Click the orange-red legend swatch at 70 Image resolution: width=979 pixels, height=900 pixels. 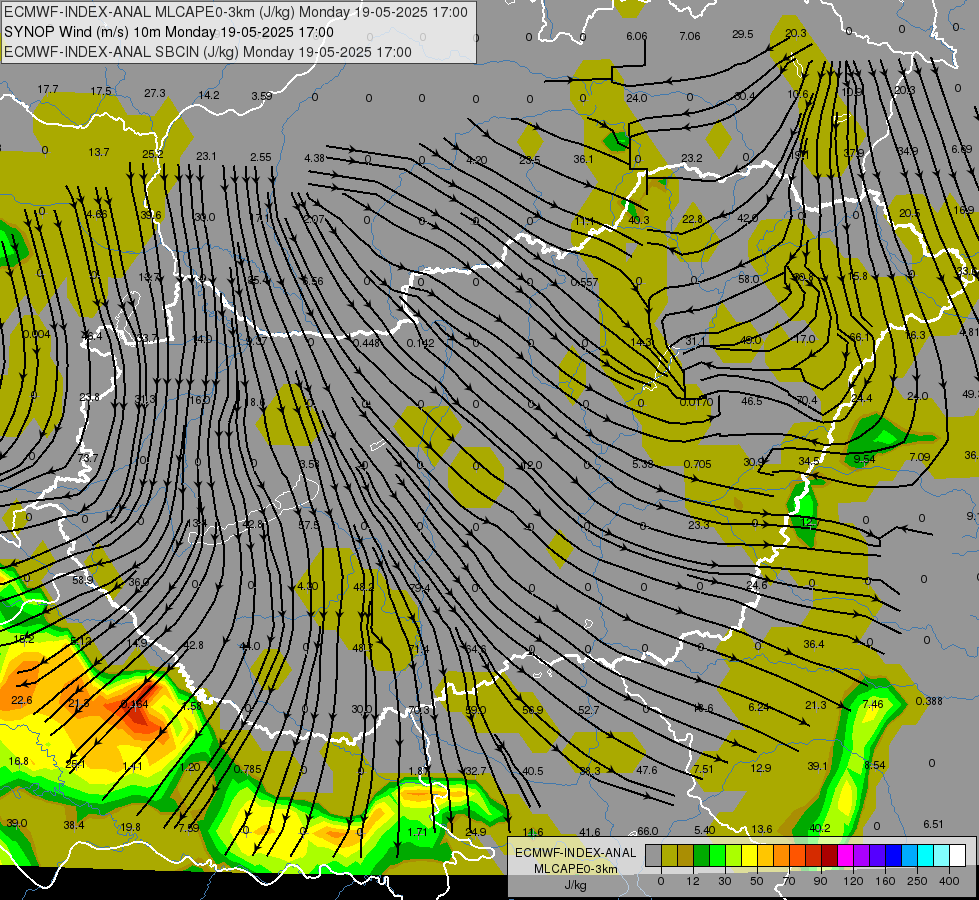click(x=797, y=856)
